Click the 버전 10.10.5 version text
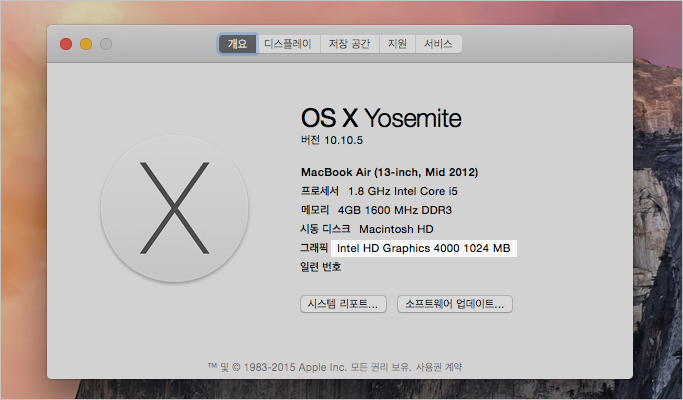683x400 pixels. [332, 140]
